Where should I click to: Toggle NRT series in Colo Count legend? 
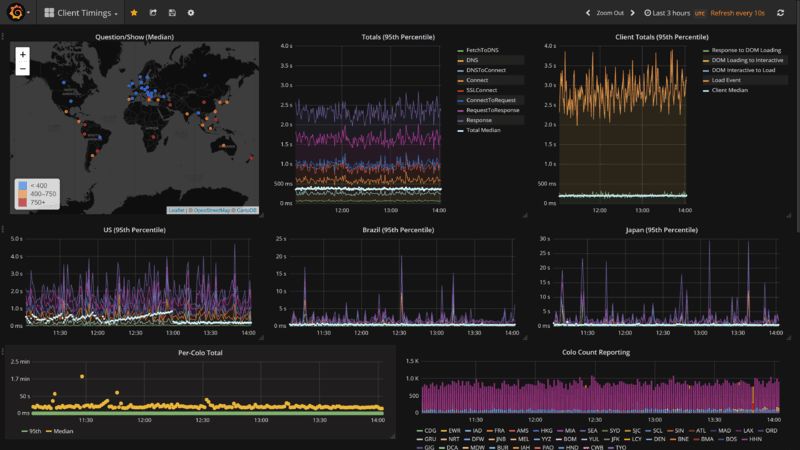454,439
